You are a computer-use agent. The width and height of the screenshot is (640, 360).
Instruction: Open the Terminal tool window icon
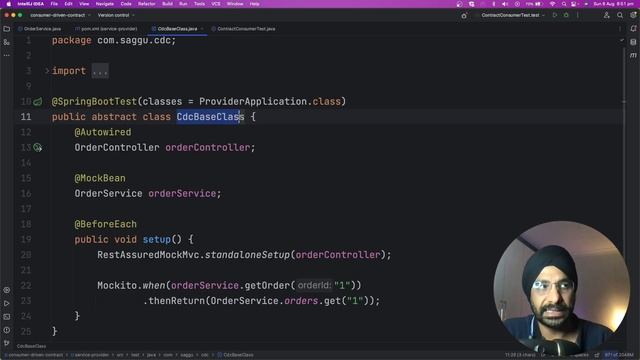pyautogui.click(x=7, y=317)
